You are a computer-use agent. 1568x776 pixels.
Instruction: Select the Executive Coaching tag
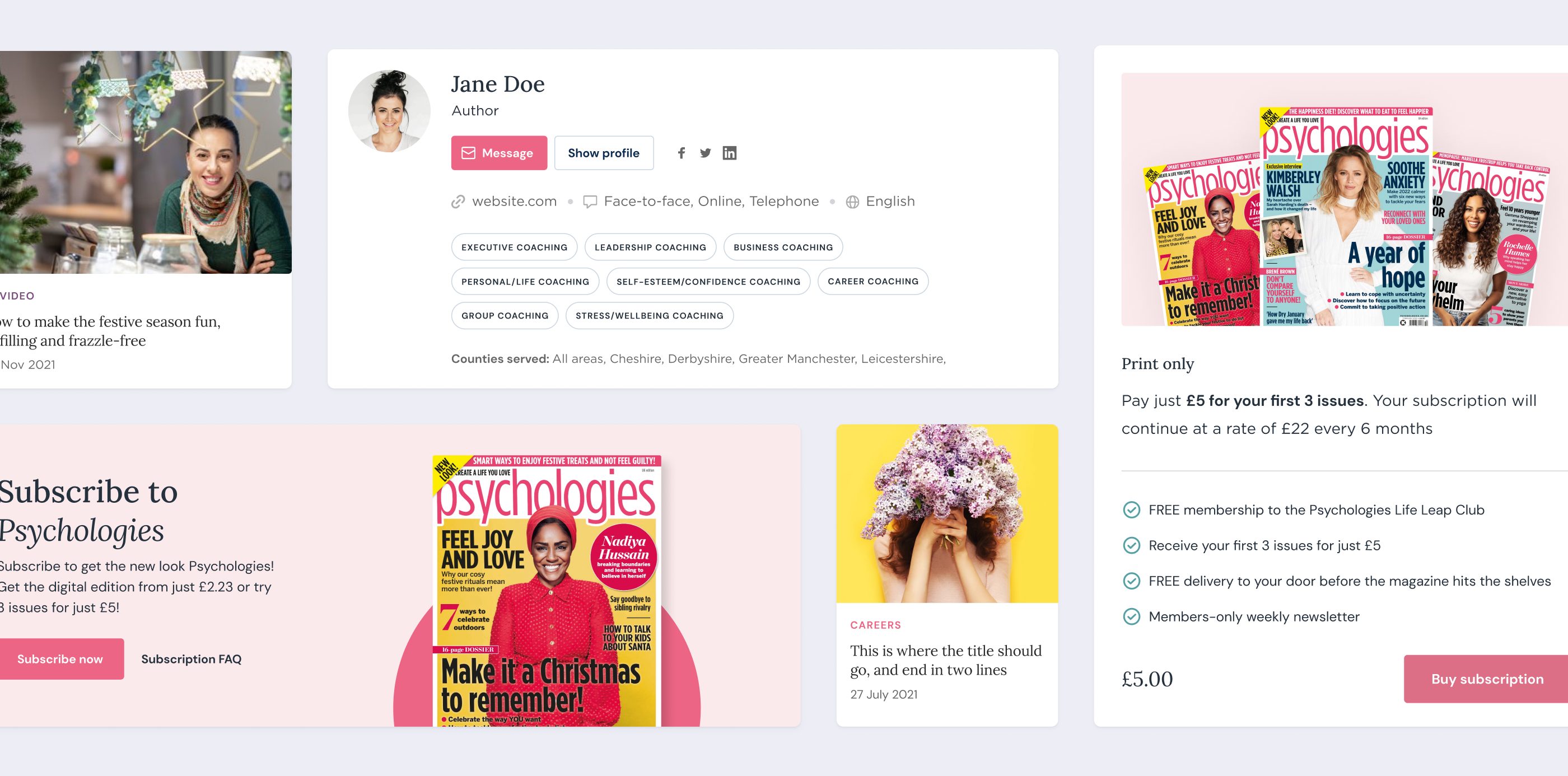[x=514, y=247]
